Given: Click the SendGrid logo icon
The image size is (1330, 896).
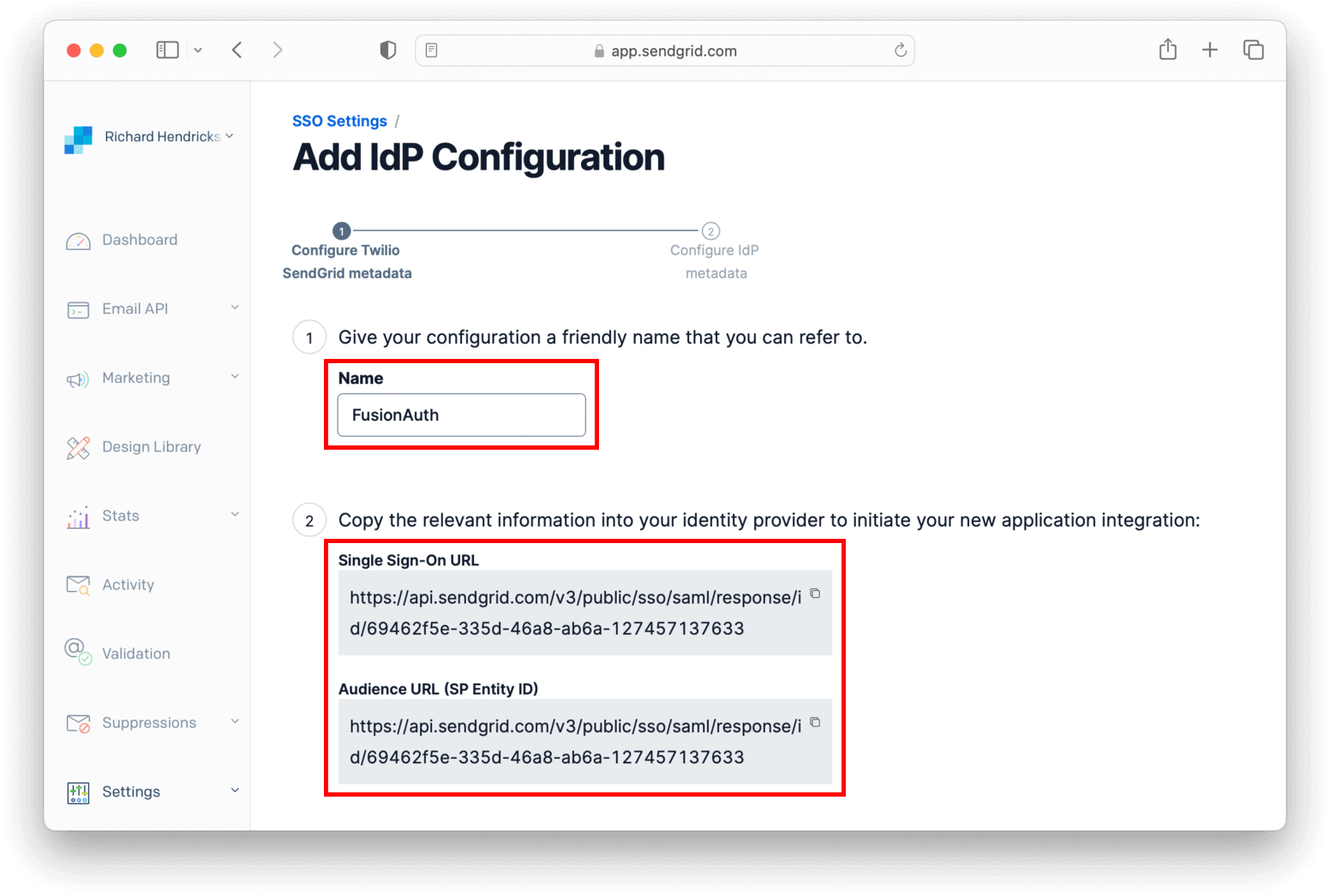Looking at the screenshot, I should (x=78, y=140).
